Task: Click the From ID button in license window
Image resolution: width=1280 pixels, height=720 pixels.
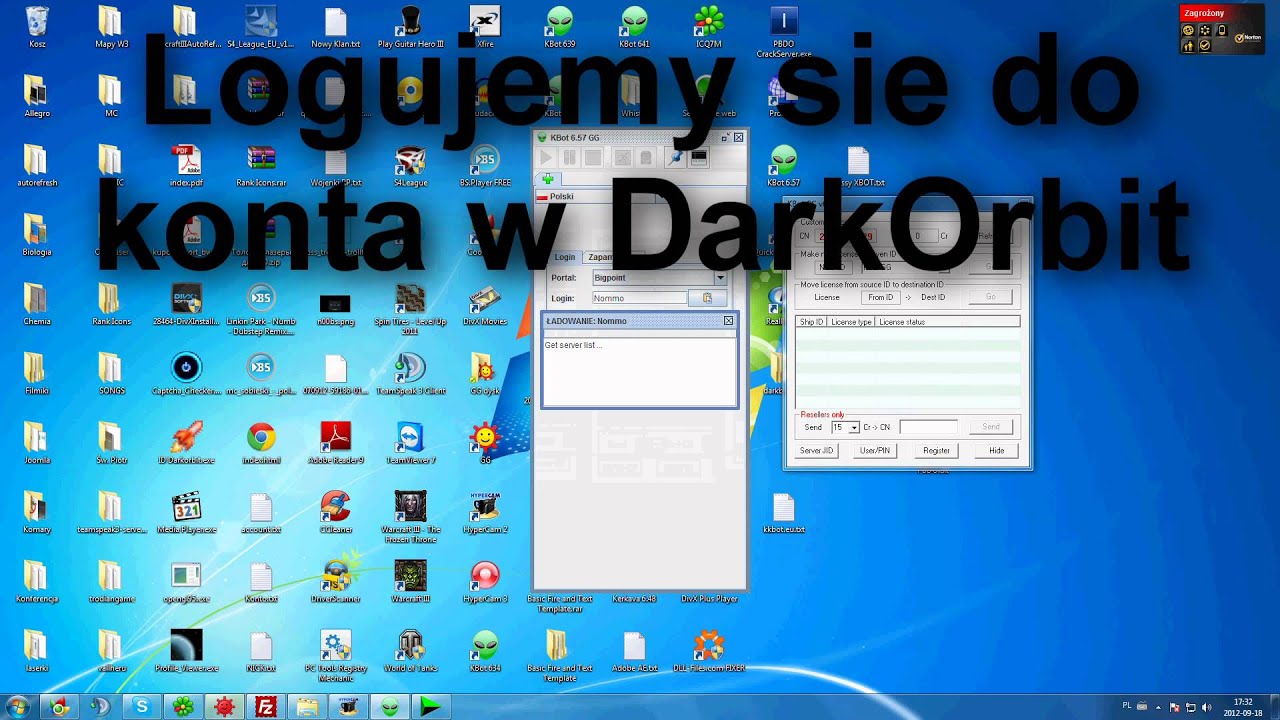Action: click(x=880, y=297)
